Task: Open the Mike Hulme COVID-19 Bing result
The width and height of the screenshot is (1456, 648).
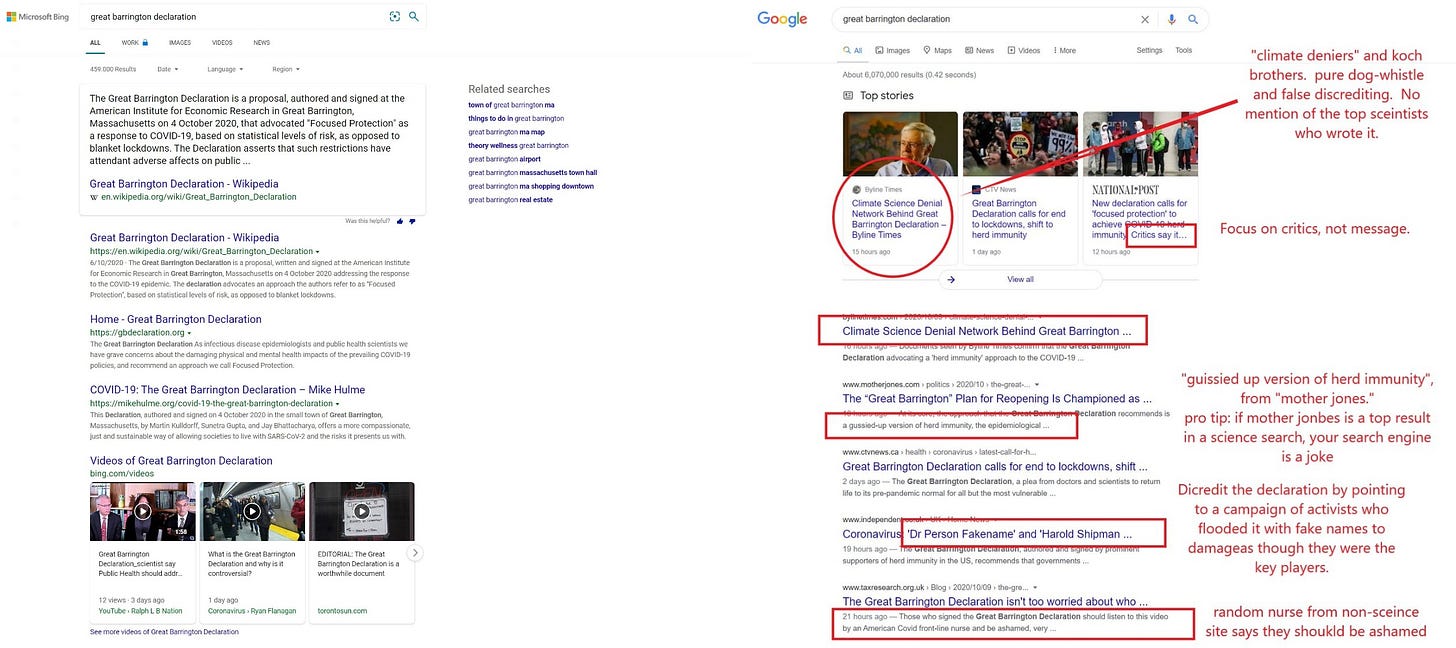Action: tap(227, 390)
